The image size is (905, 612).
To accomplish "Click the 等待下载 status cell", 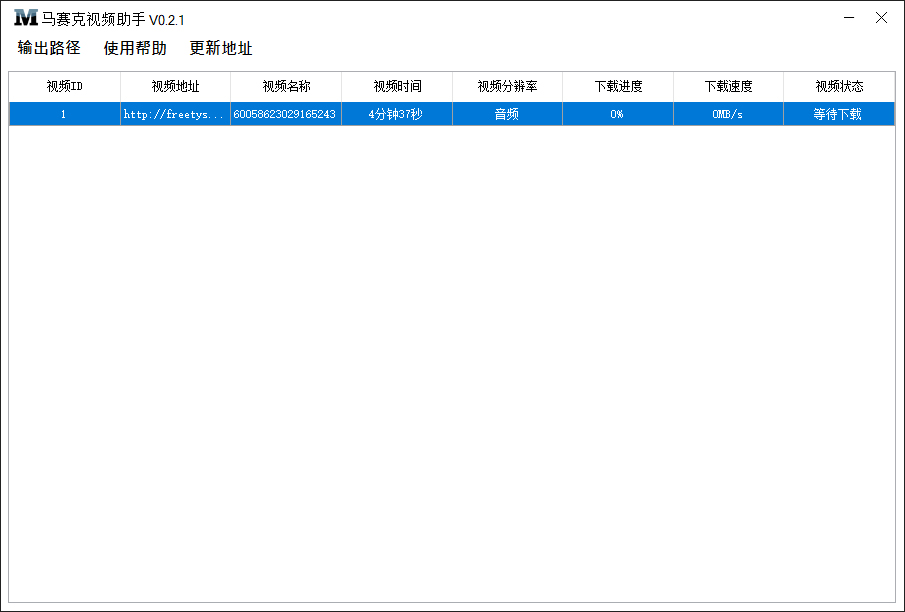I will 838,113.
